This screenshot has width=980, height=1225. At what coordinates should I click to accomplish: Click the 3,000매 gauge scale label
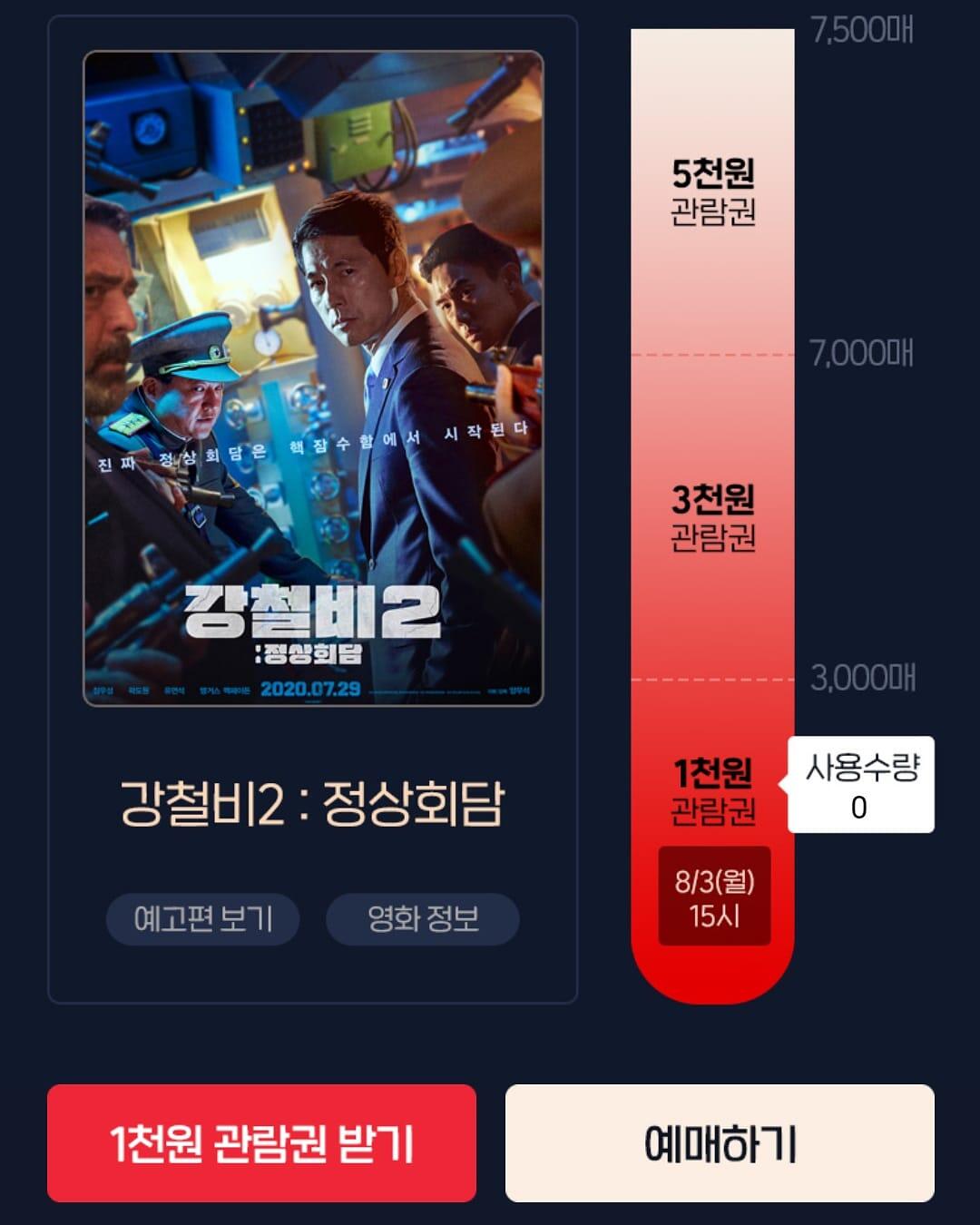coord(862,678)
